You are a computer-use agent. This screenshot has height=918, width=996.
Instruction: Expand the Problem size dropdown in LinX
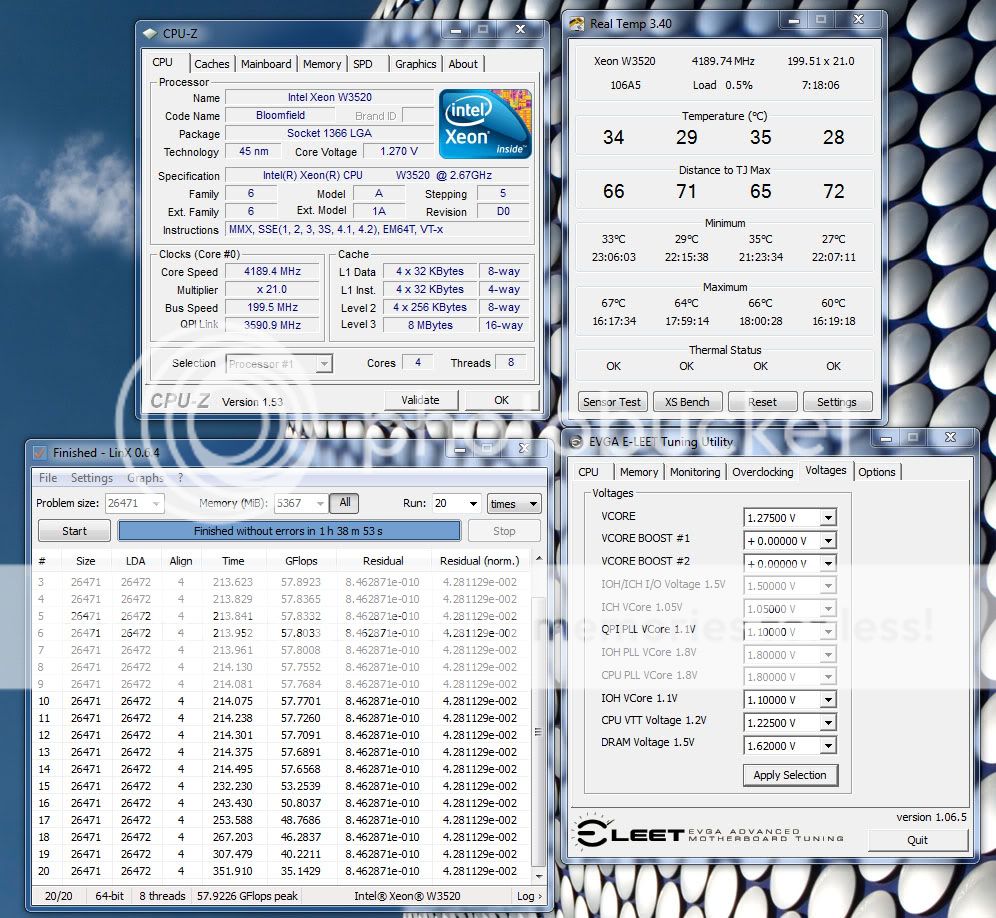pos(155,503)
